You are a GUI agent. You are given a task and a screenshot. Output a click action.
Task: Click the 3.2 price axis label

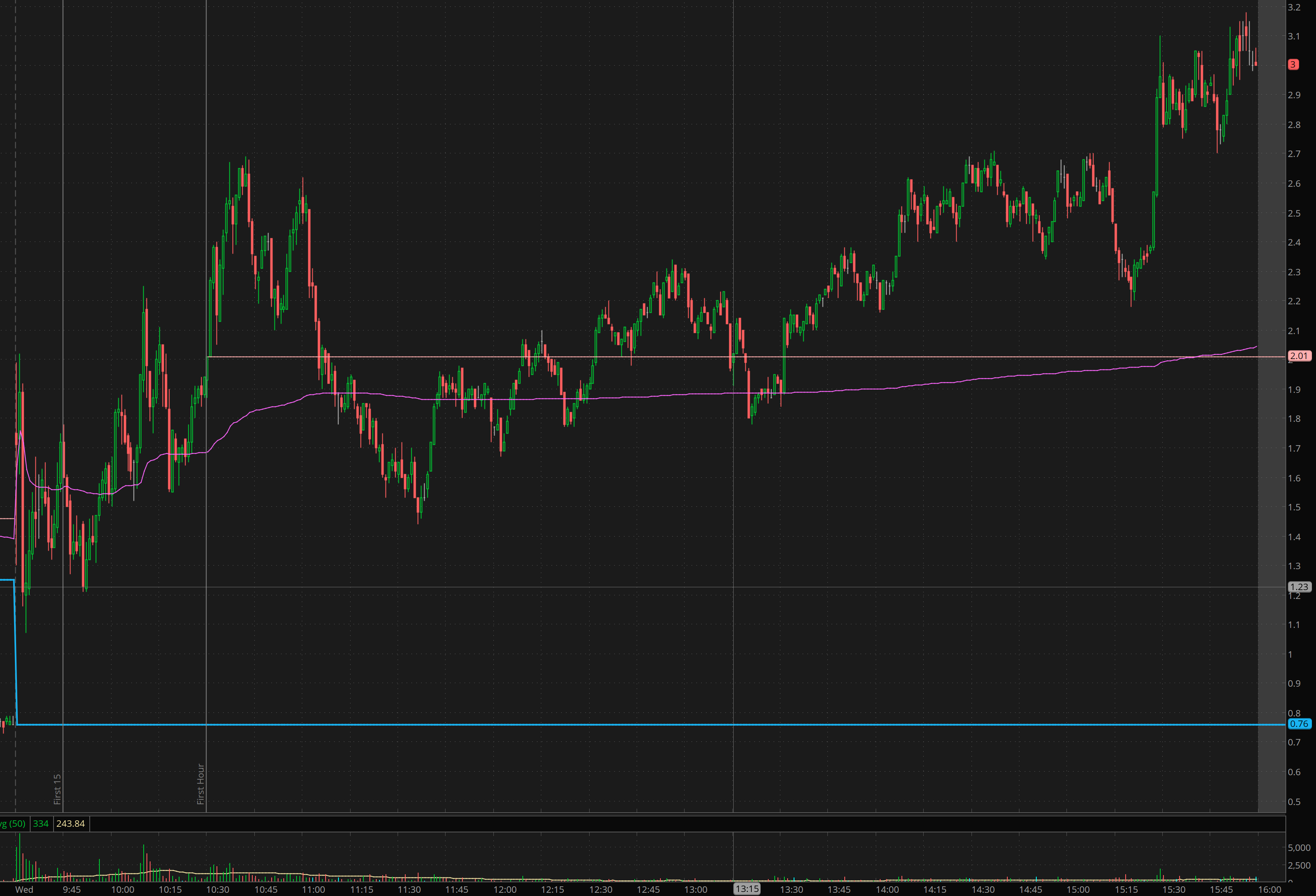click(1294, 7)
